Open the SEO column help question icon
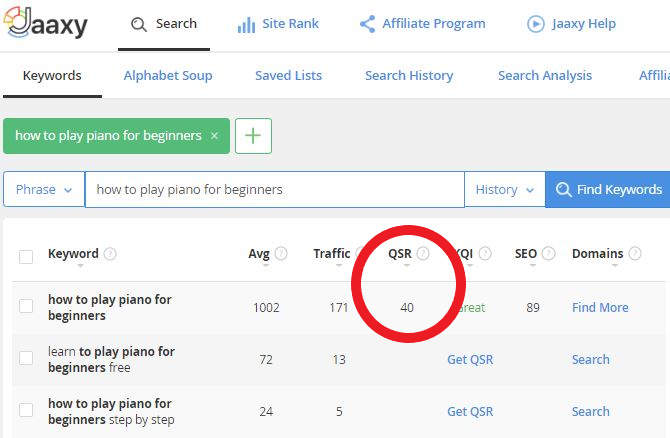This screenshot has height=438, width=670. [548, 253]
